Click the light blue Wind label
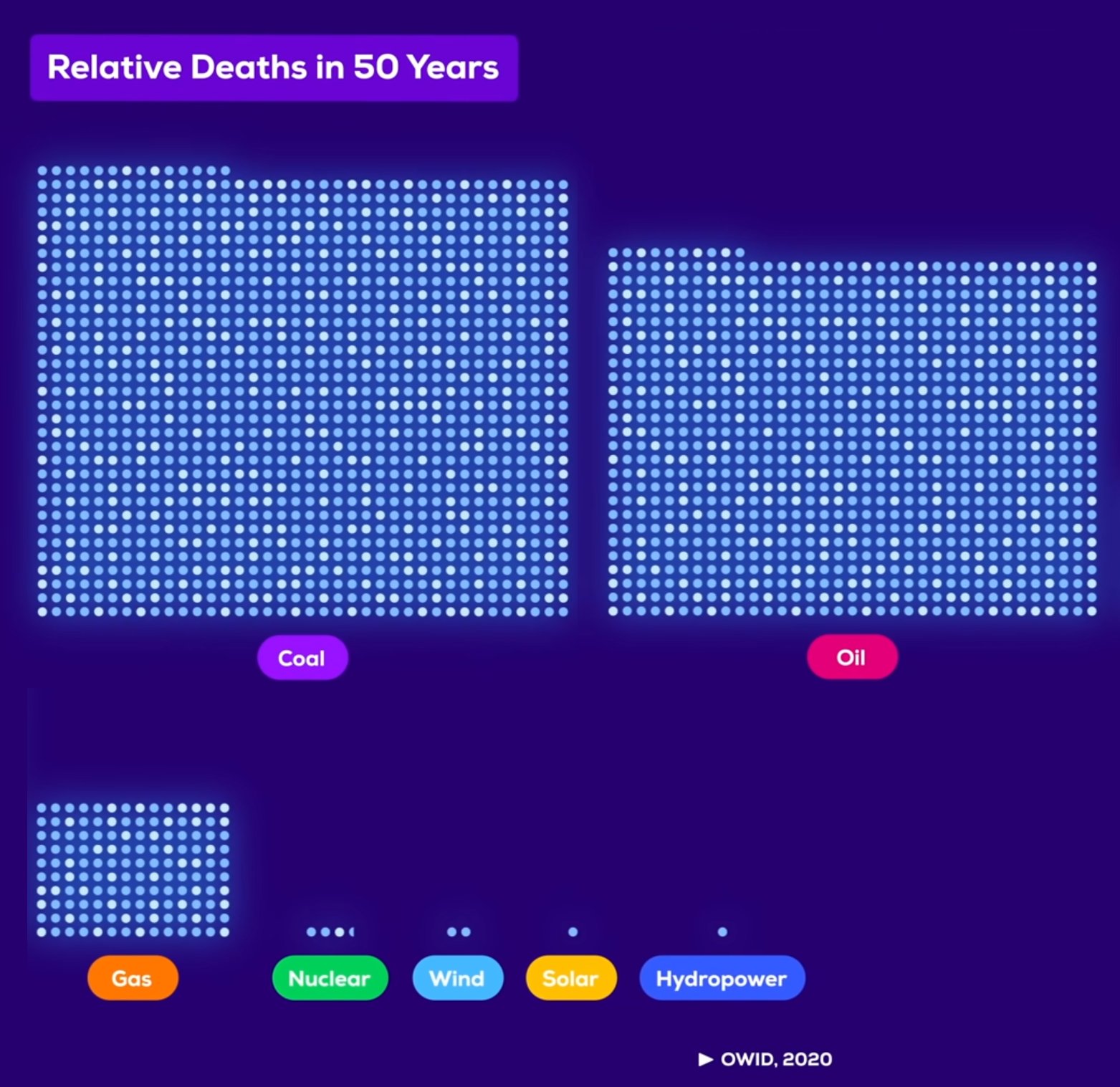1120x1087 pixels. pyautogui.click(x=458, y=977)
